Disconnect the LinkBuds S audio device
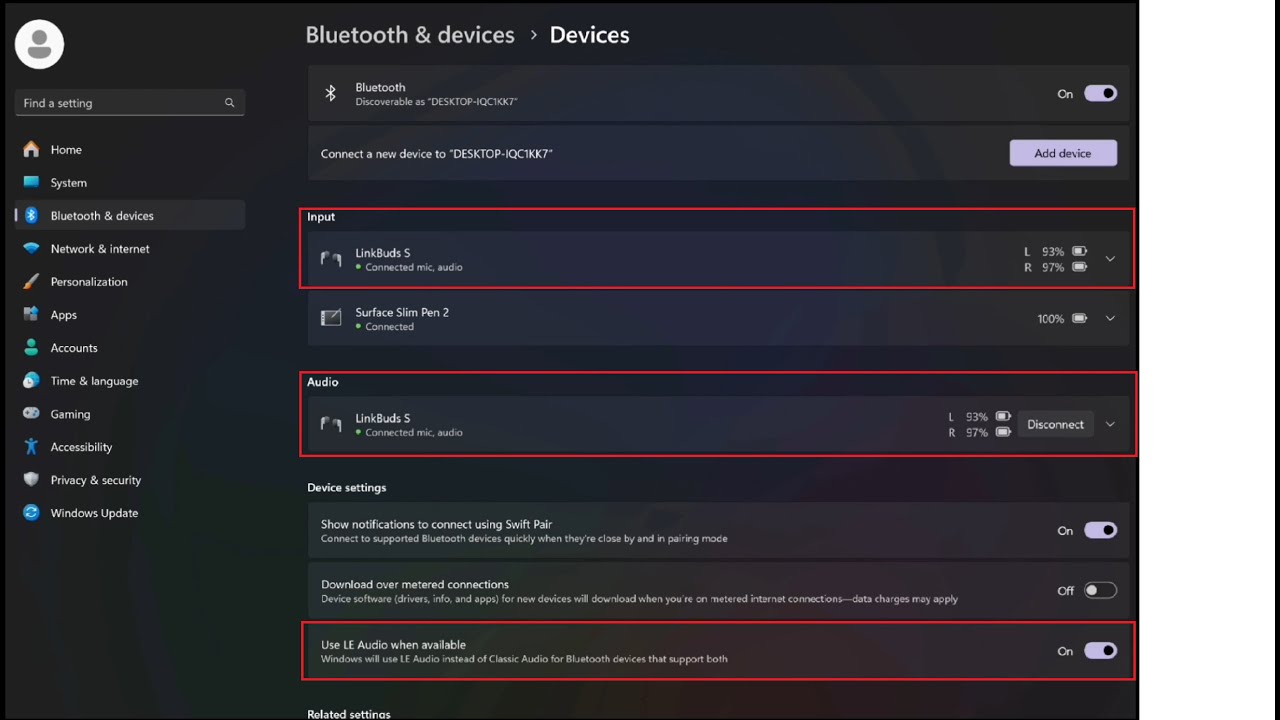Image resolution: width=1280 pixels, height=720 pixels. tap(1055, 425)
